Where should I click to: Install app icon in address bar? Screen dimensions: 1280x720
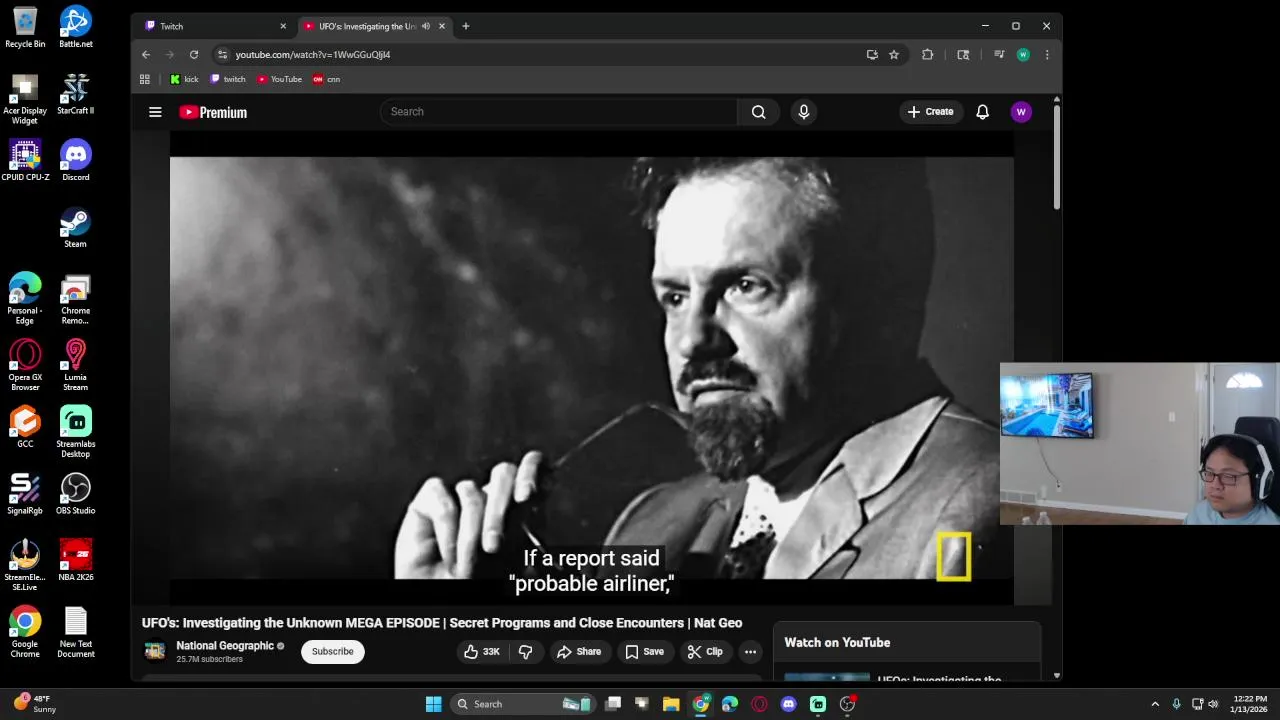point(872,55)
